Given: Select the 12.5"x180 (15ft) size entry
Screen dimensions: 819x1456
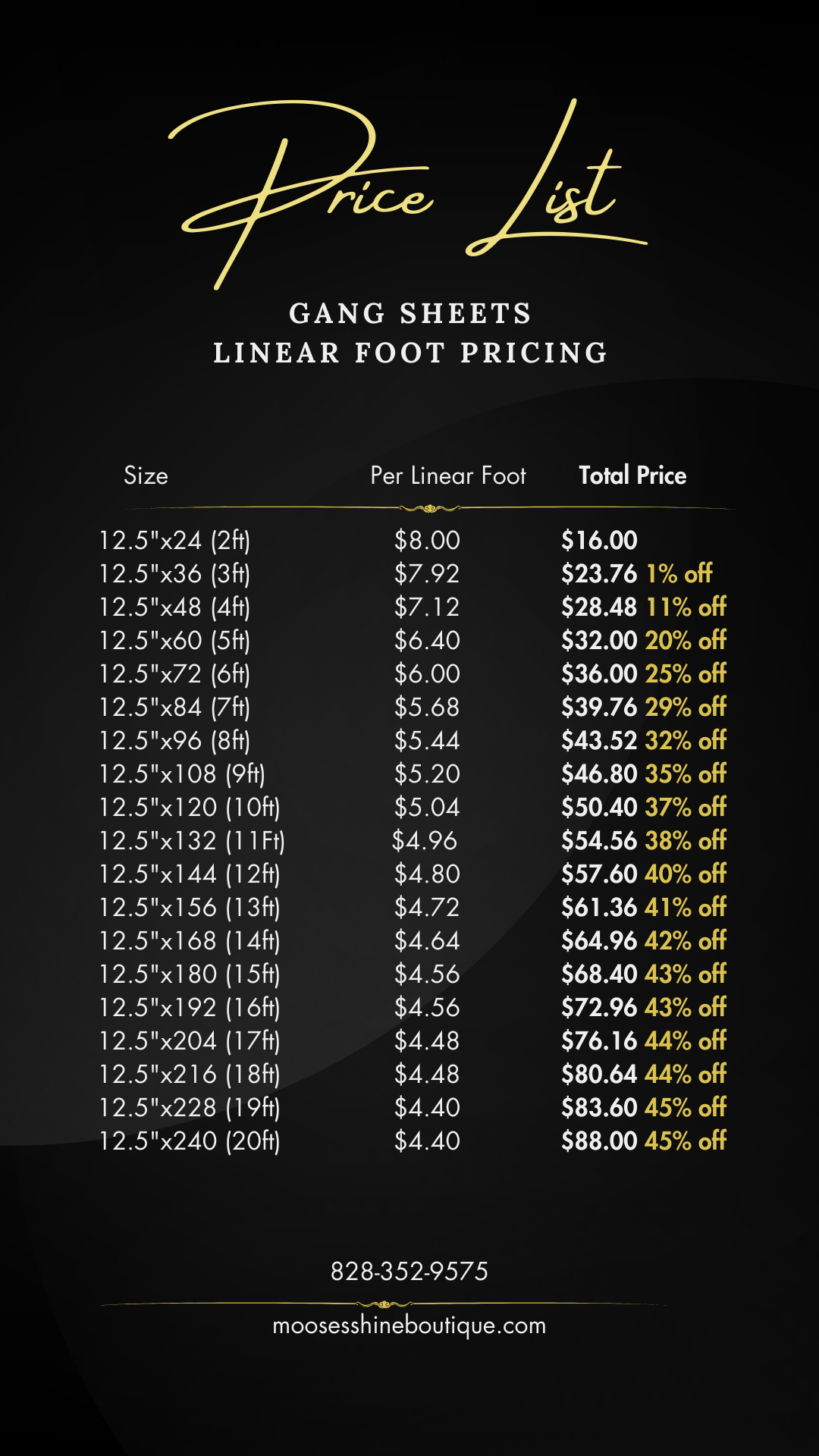Looking at the screenshot, I should coord(190,974).
